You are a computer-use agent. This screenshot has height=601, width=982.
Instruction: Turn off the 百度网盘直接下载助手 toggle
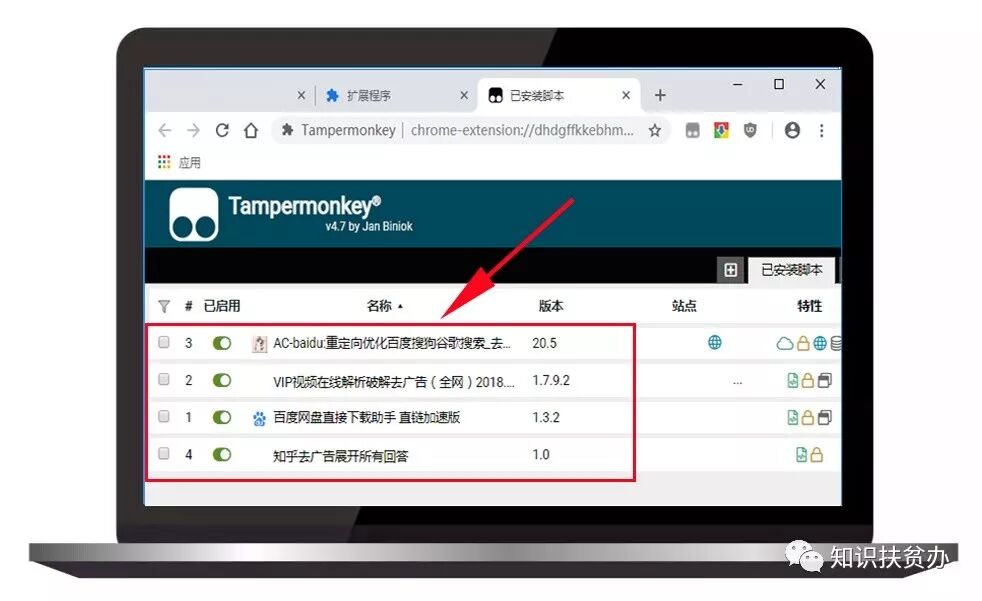(x=222, y=418)
